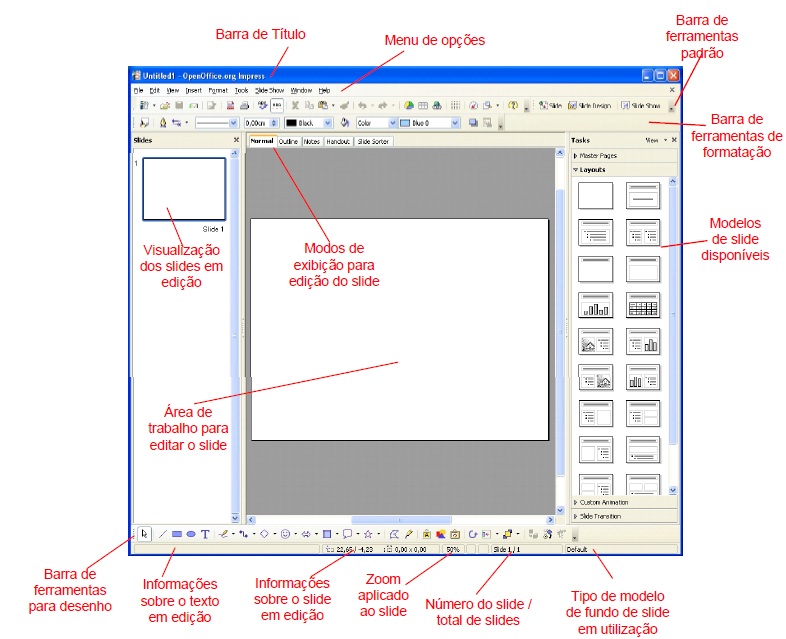786x639 pixels.
Task: Switch to the Notes tab
Action: tap(312, 142)
